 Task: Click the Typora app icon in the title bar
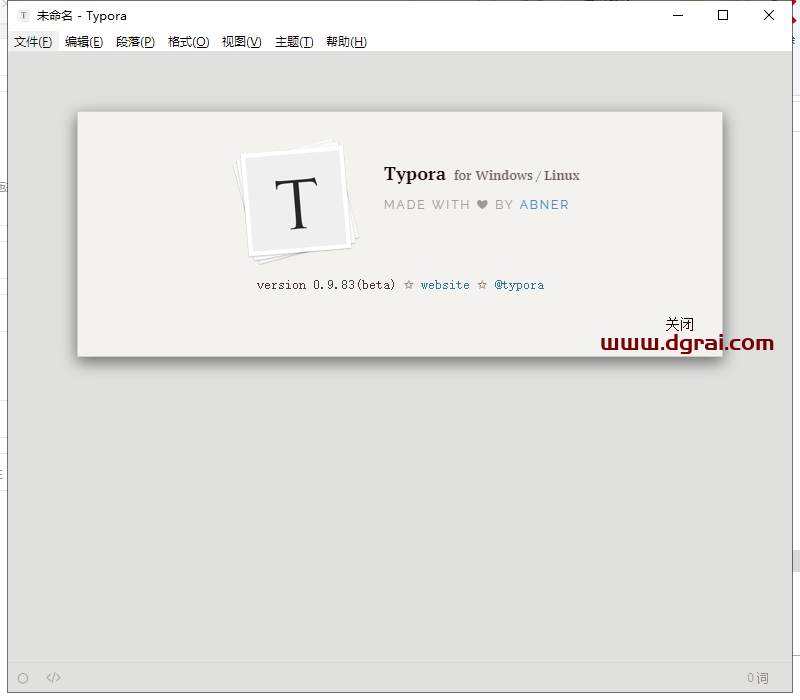click(x=22, y=15)
